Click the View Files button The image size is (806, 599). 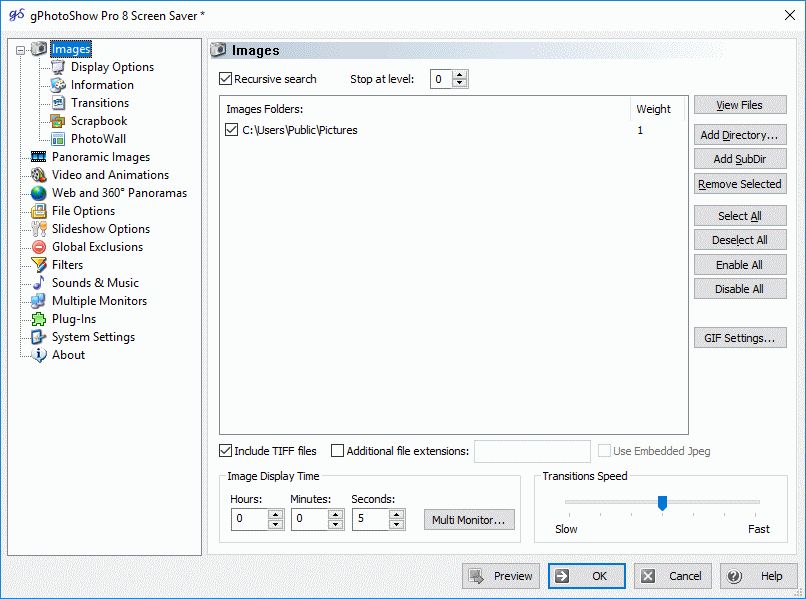[x=740, y=105]
